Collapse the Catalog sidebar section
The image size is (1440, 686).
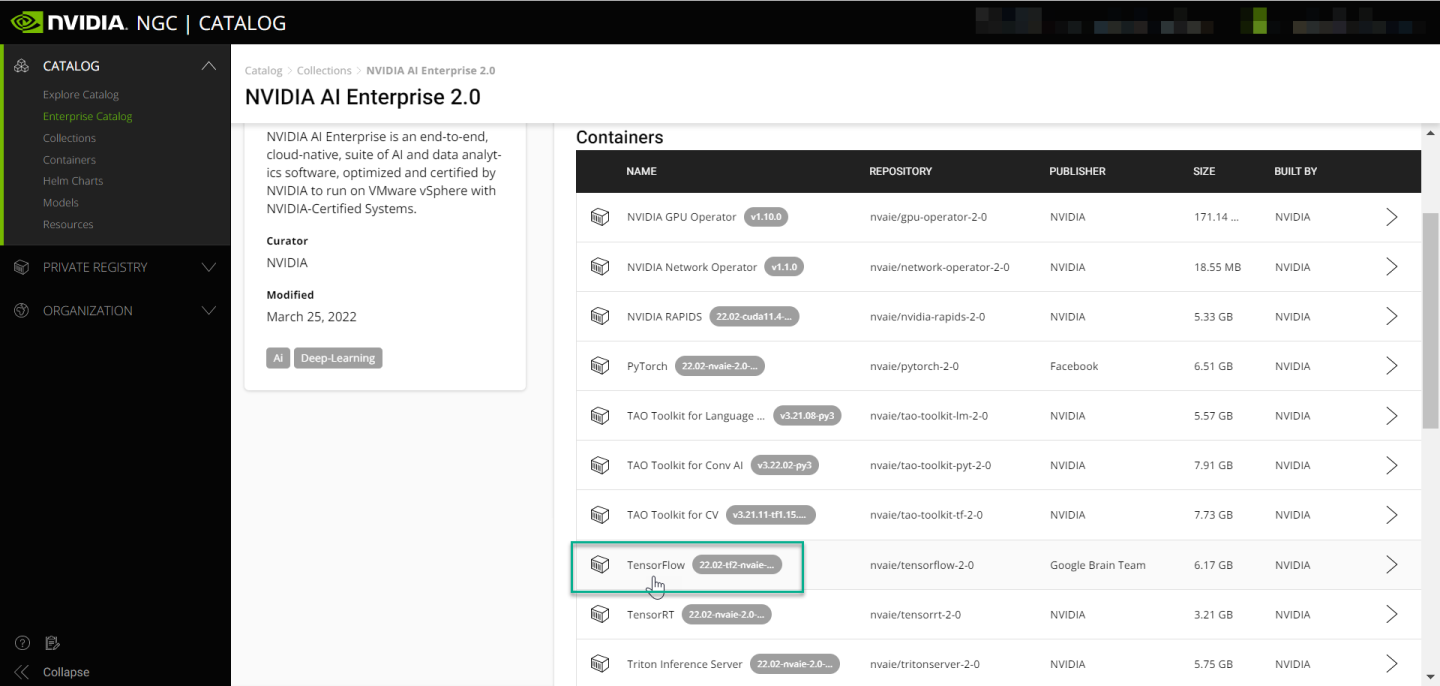[x=208, y=66]
